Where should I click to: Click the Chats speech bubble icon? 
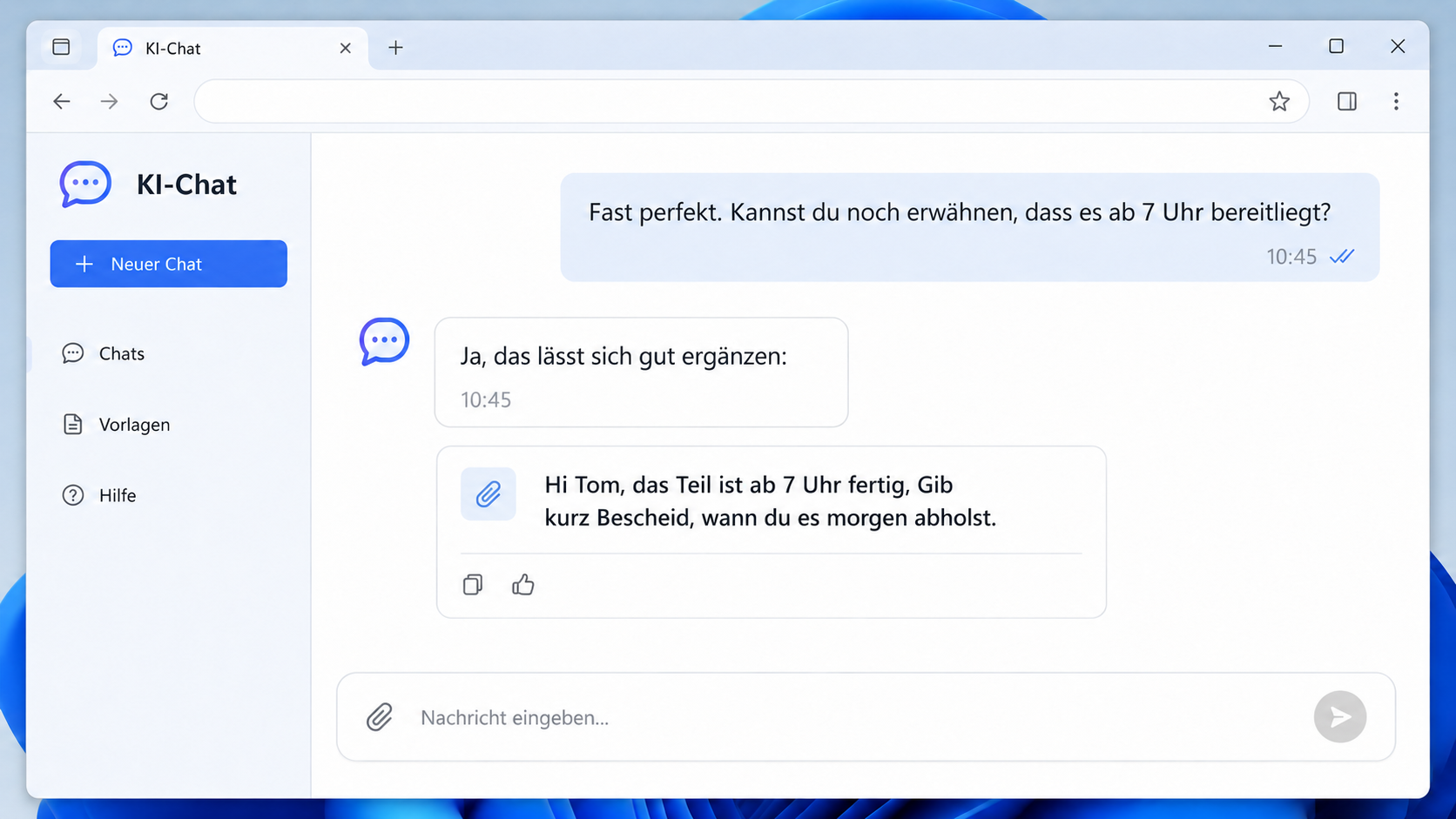(x=73, y=353)
